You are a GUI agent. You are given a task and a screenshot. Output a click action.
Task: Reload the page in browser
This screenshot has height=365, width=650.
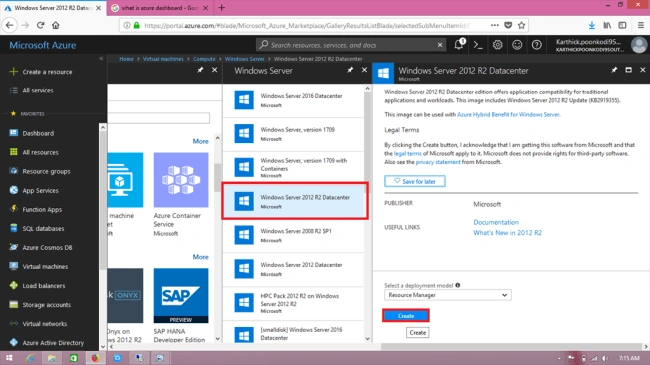40,25
